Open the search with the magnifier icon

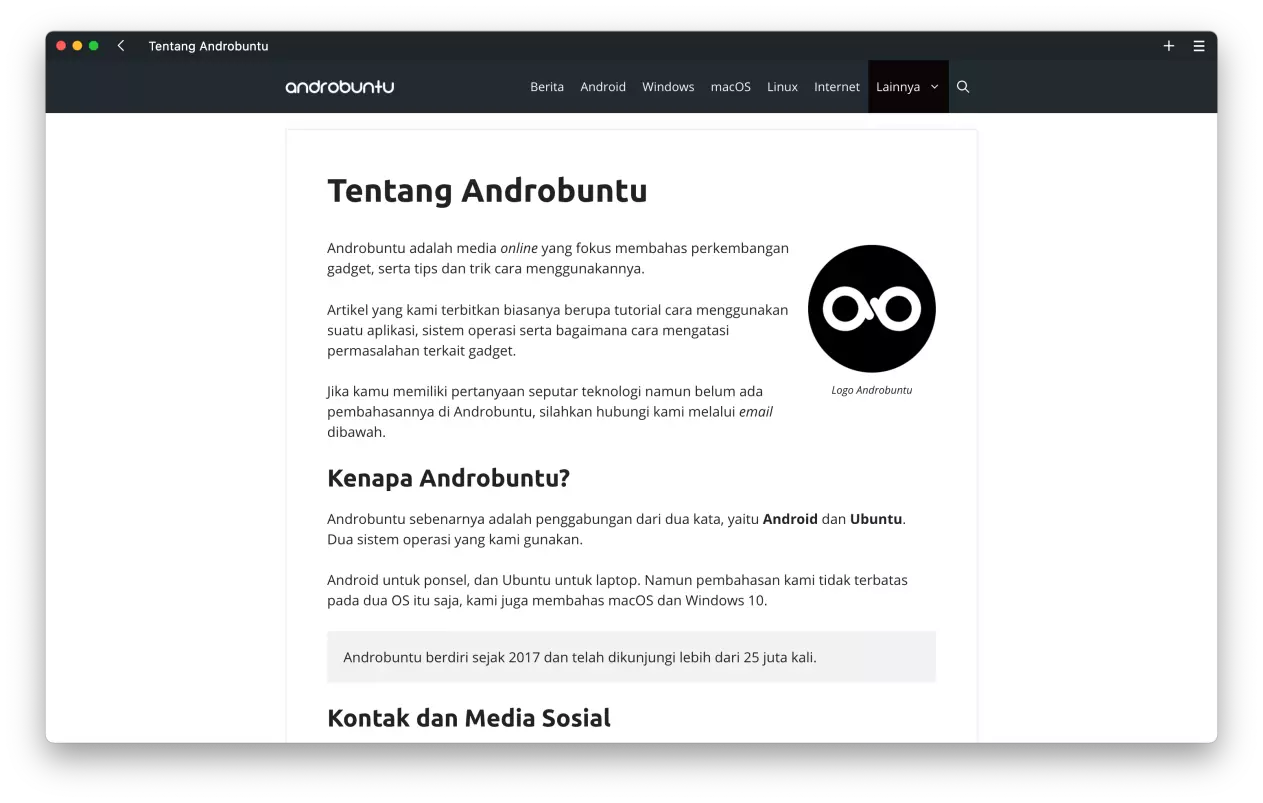coord(963,87)
